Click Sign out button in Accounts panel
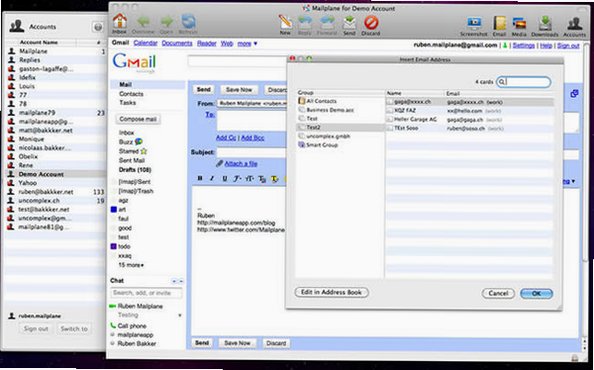 pyautogui.click(x=36, y=329)
